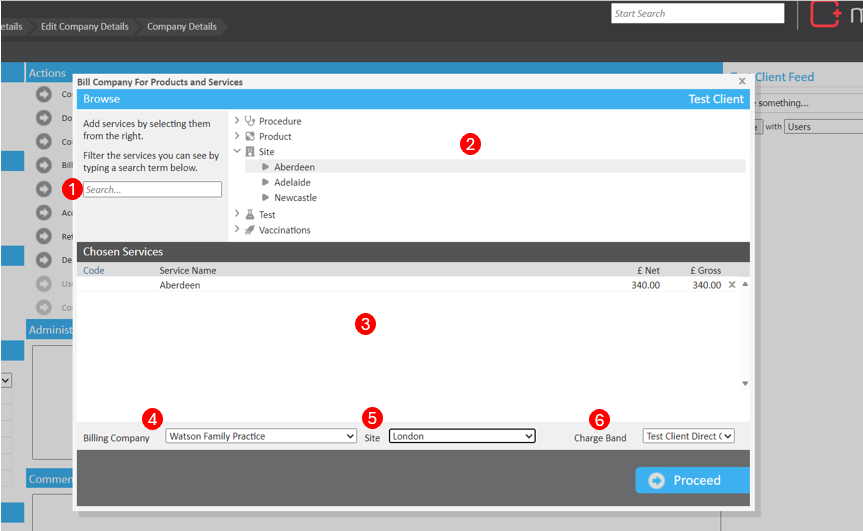Click the Company Details breadcrumb
Screen dimensions: 863x531
pos(181,26)
